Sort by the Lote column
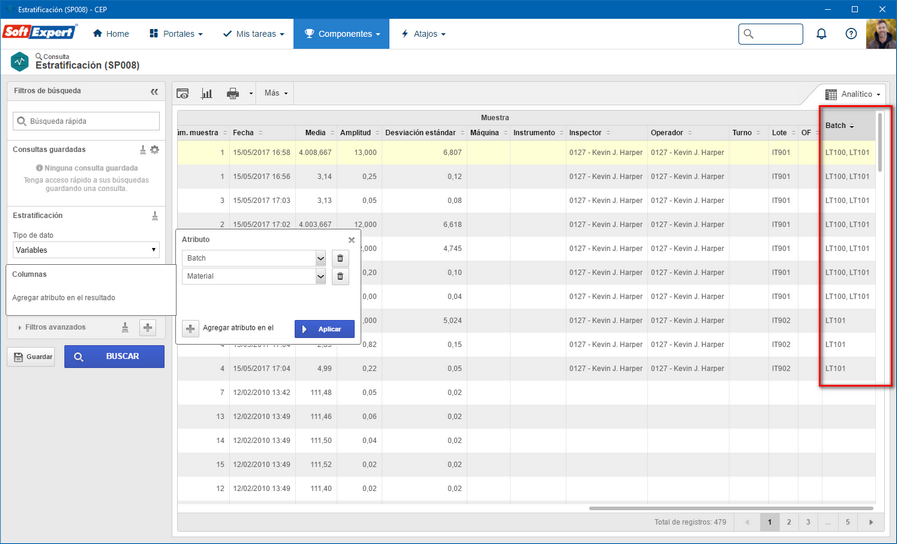Screen dimensions: 897x544 tap(783, 133)
